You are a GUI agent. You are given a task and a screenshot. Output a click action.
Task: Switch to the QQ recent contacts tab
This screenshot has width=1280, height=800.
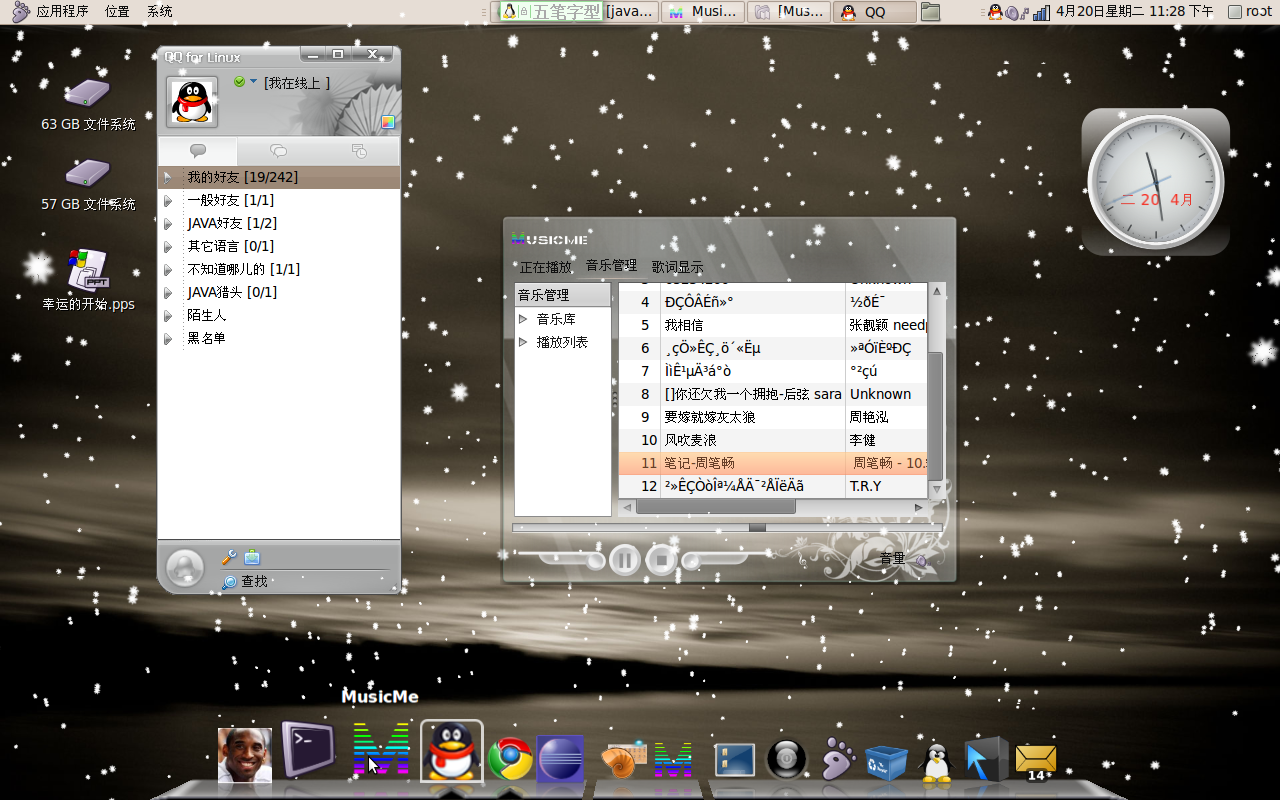coord(359,151)
